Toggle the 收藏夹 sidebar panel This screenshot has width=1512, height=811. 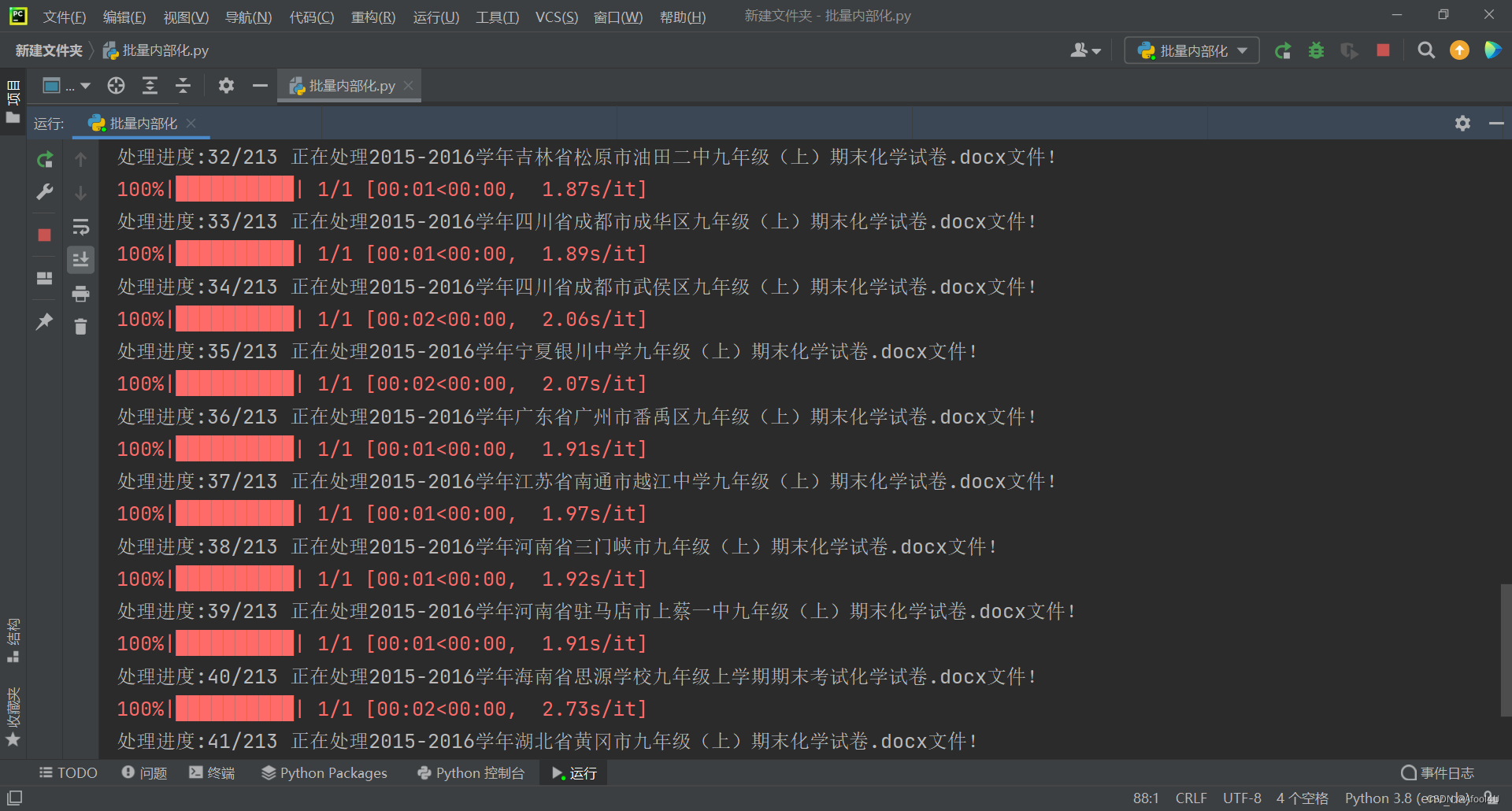13,717
